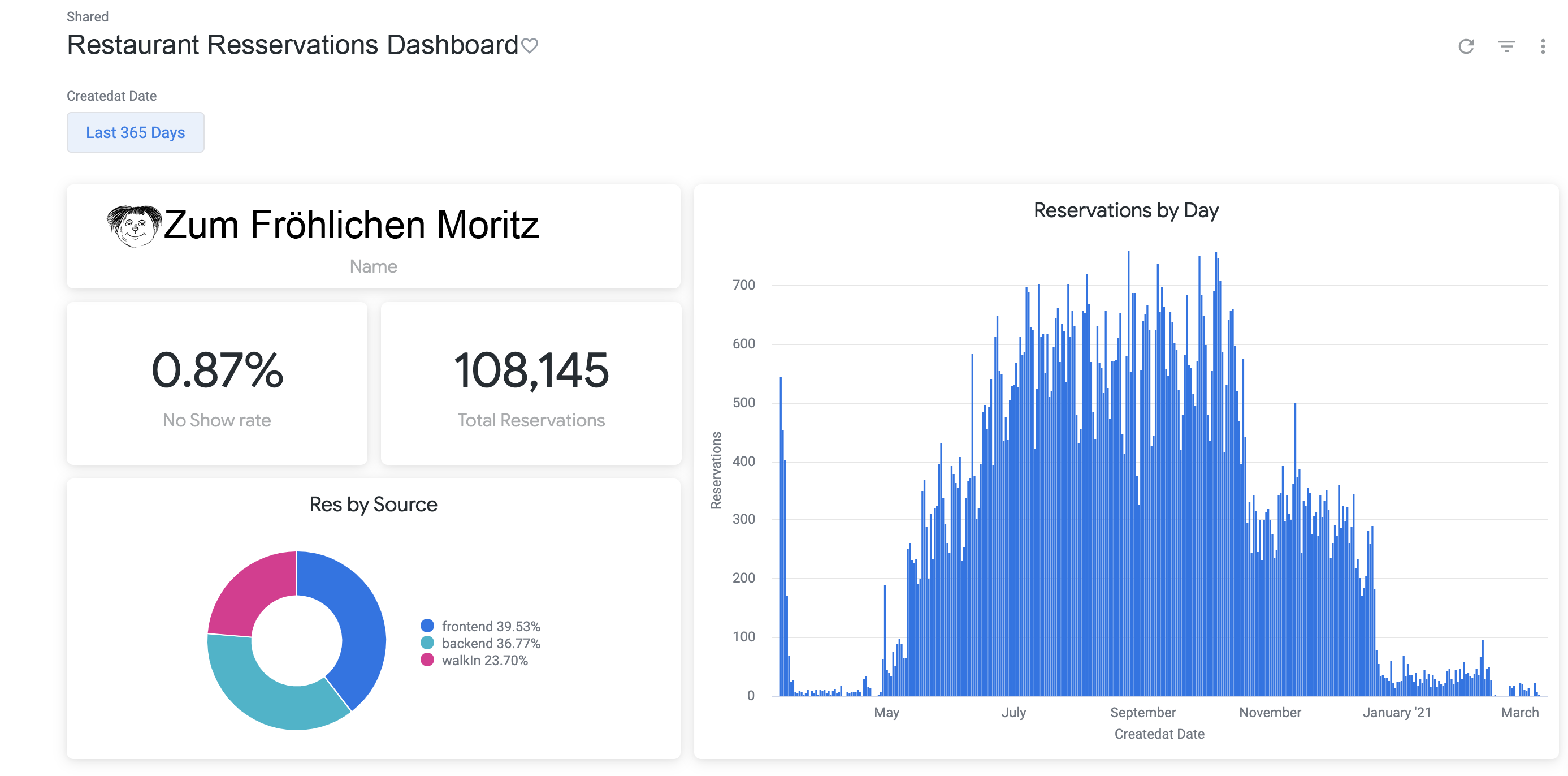The width and height of the screenshot is (1568, 776).
Task: Click the favorite heart icon
Action: 530,46
